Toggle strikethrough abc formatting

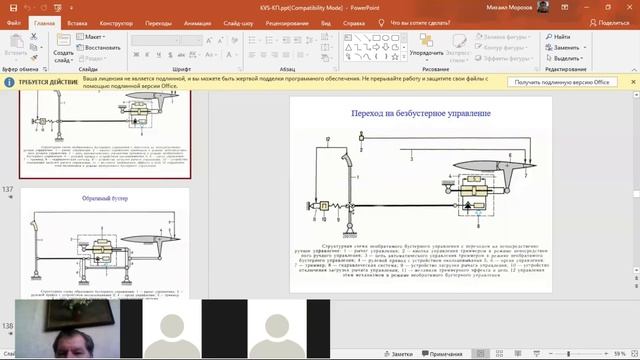[x=181, y=55]
